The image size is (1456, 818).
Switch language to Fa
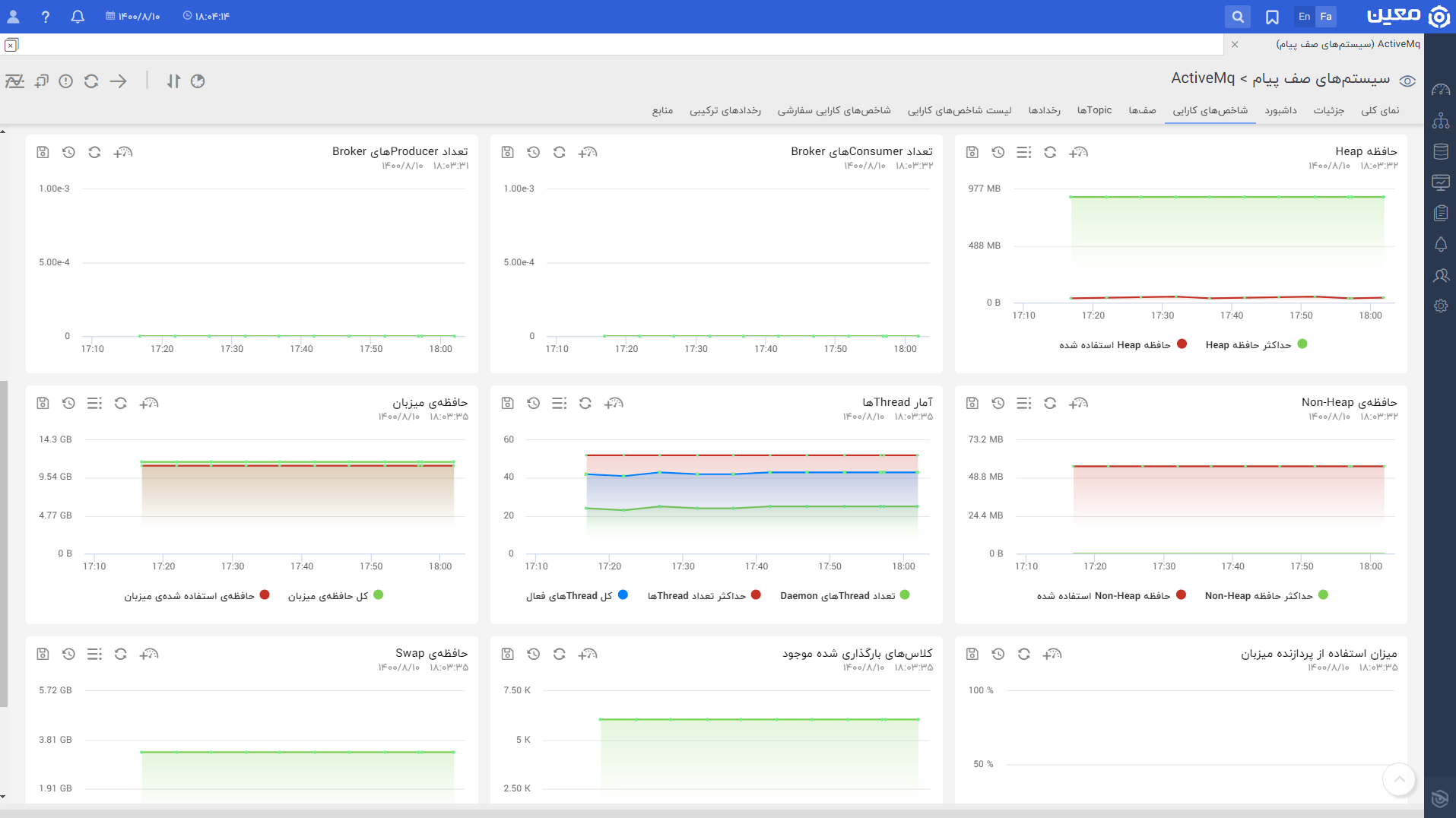point(1326,16)
